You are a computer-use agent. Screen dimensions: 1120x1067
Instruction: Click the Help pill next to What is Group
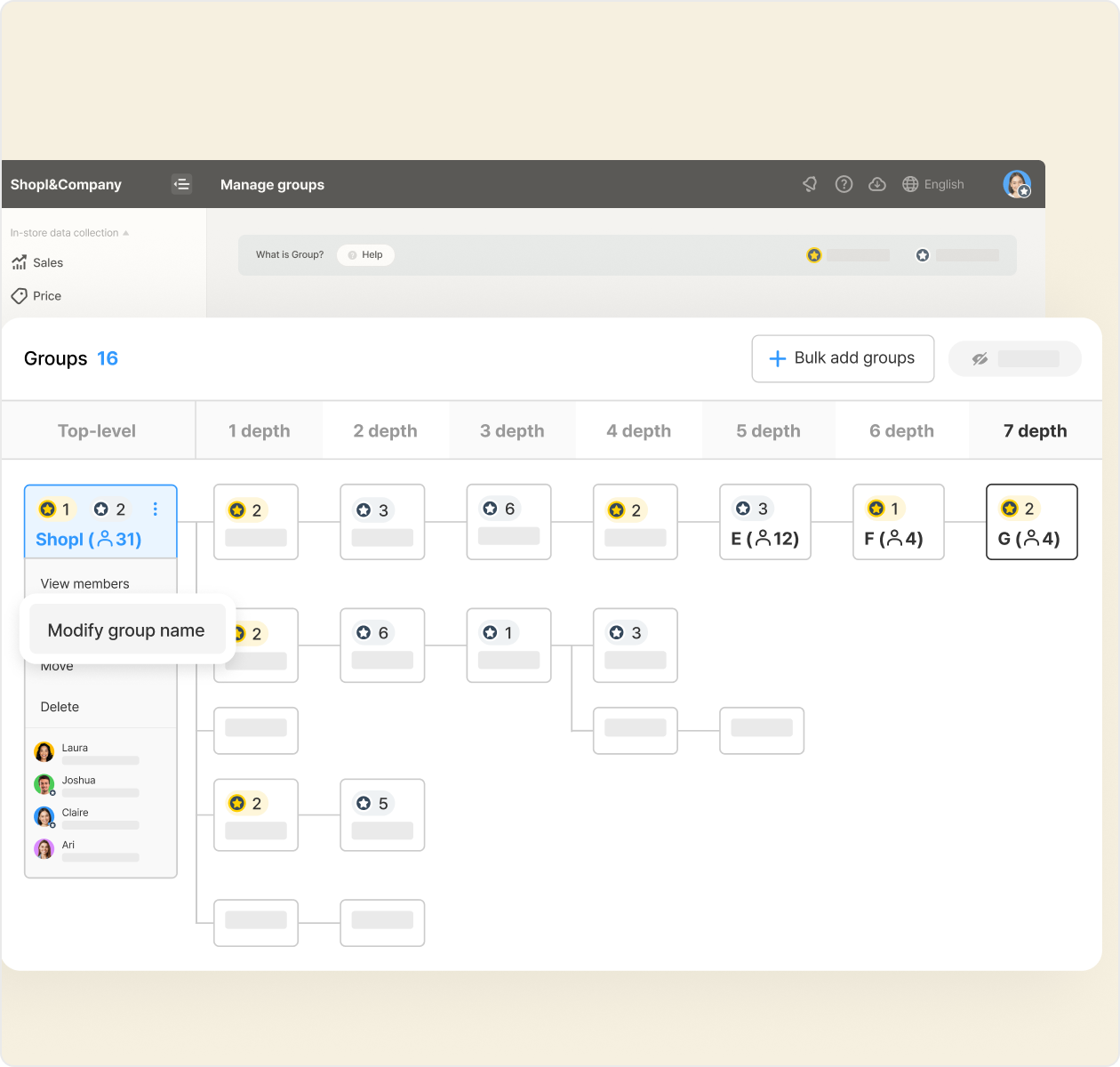pos(365,255)
